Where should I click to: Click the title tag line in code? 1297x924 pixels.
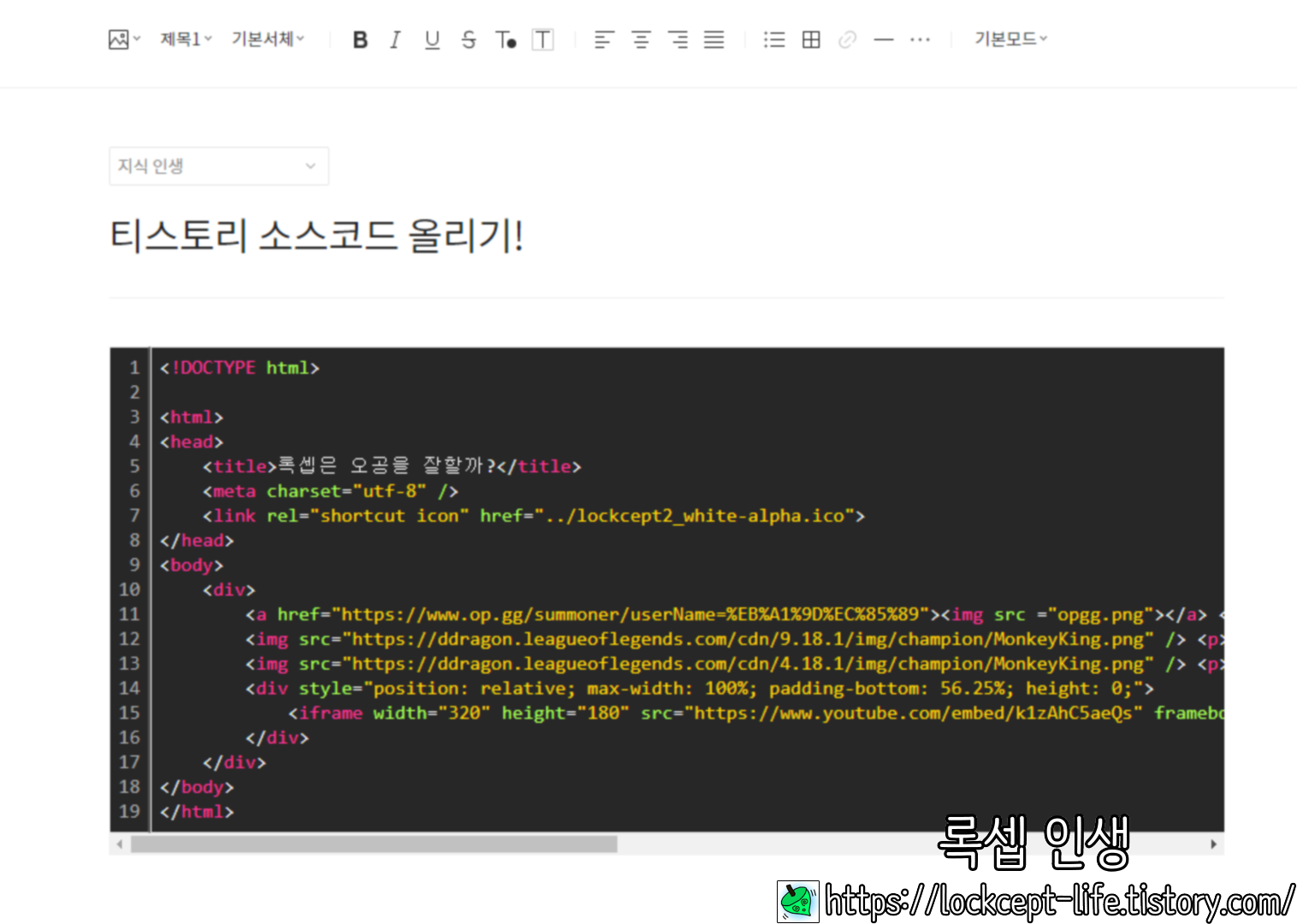point(392,466)
